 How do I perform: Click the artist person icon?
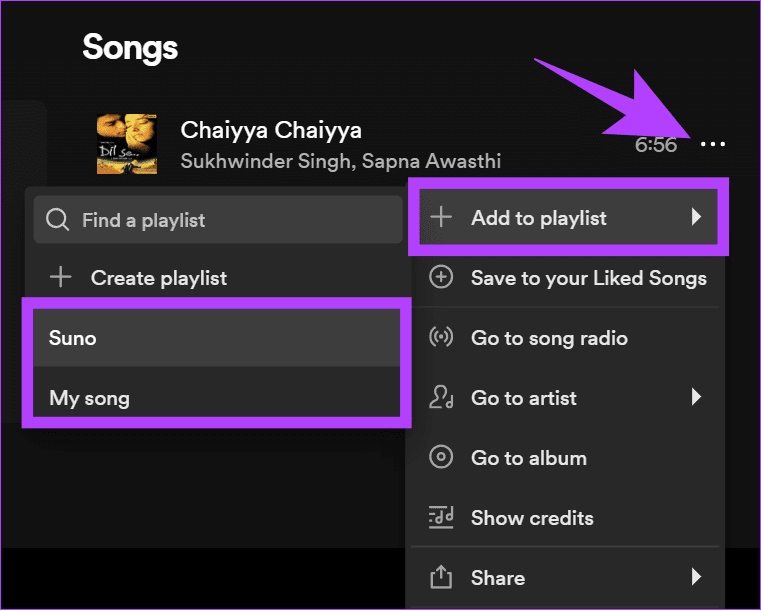[x=441, y=397]
